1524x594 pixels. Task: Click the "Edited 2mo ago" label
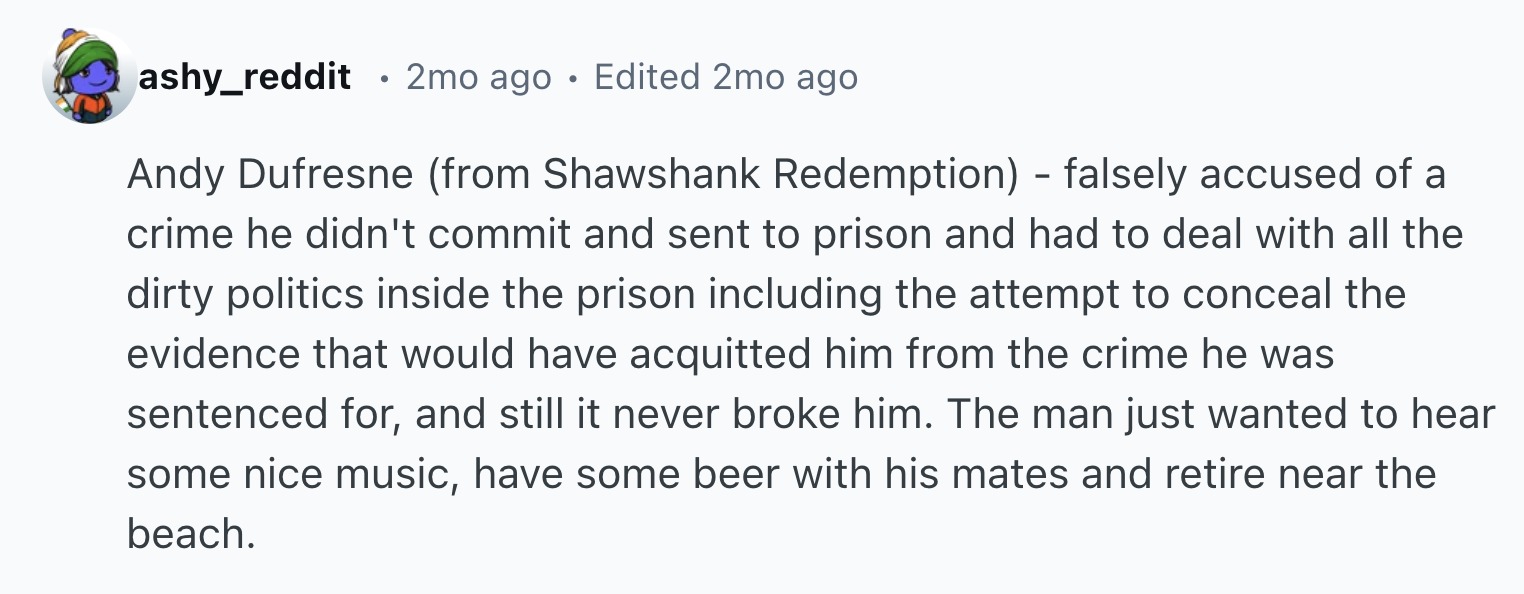pos(726,77)
